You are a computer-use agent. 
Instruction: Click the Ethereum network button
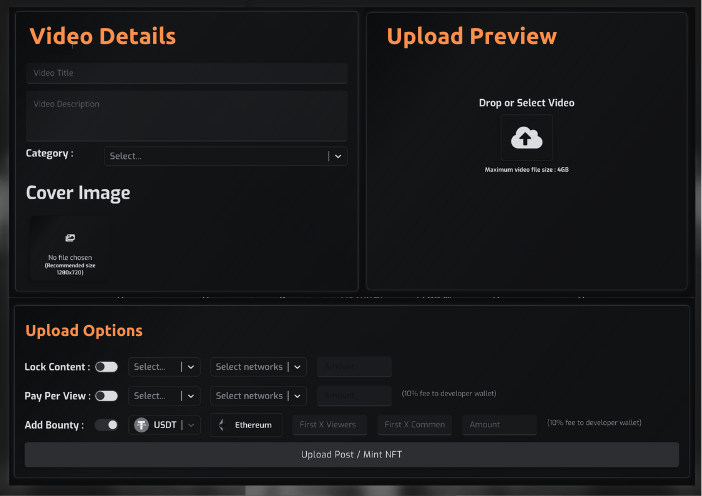pyautogui.click(x=246, y=425)
